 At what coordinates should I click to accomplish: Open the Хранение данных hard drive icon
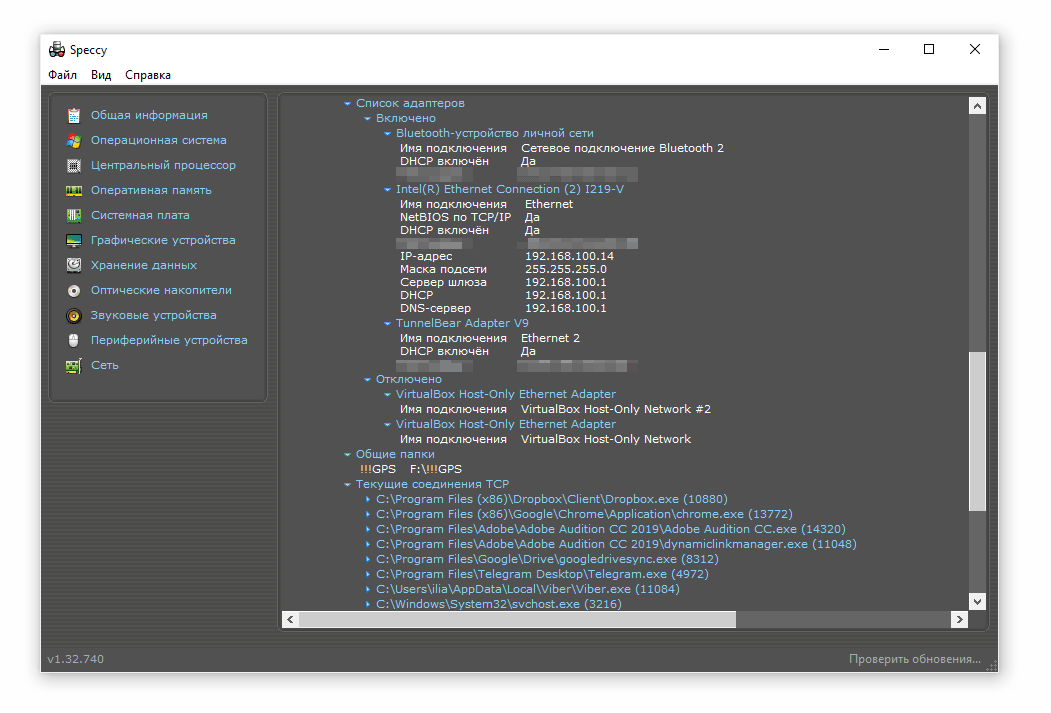(74, 265)
